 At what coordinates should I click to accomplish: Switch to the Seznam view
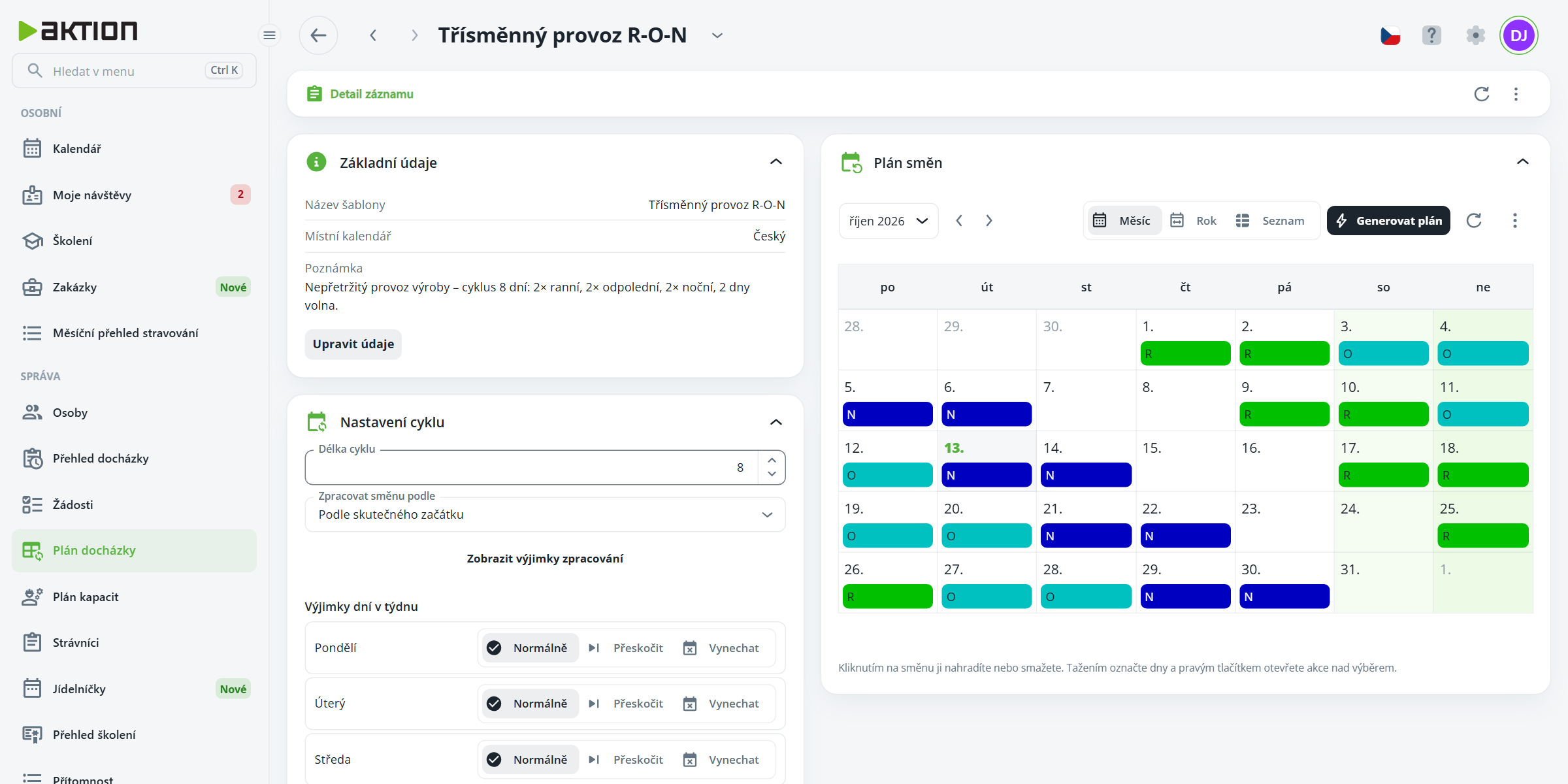1271,221
